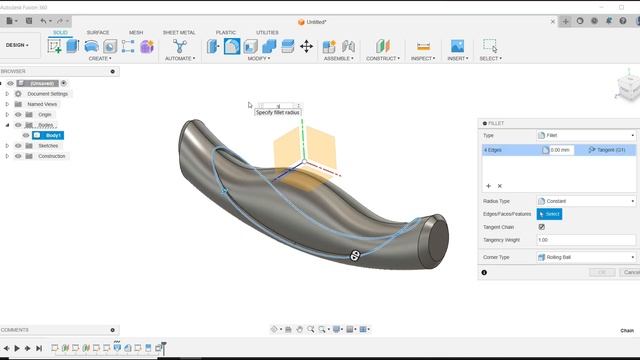Click the root component activate radio button
Image resolution: width=640 pixels, height=360 pixels.
tap(64, 83)
